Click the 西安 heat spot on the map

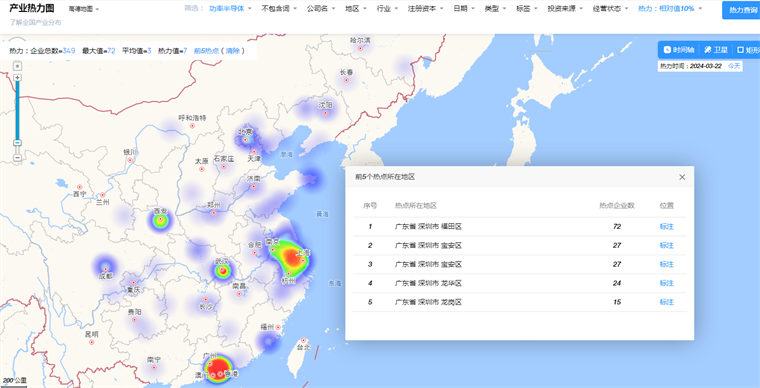(x=159, y=220)
